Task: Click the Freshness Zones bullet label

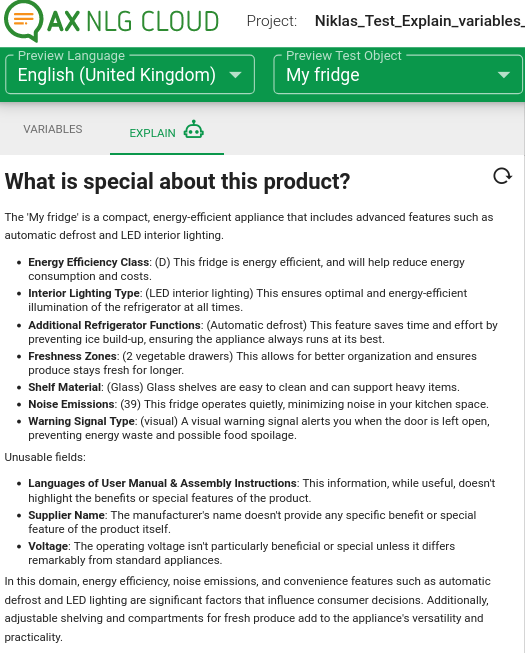Action: click(x=72, y=356)
